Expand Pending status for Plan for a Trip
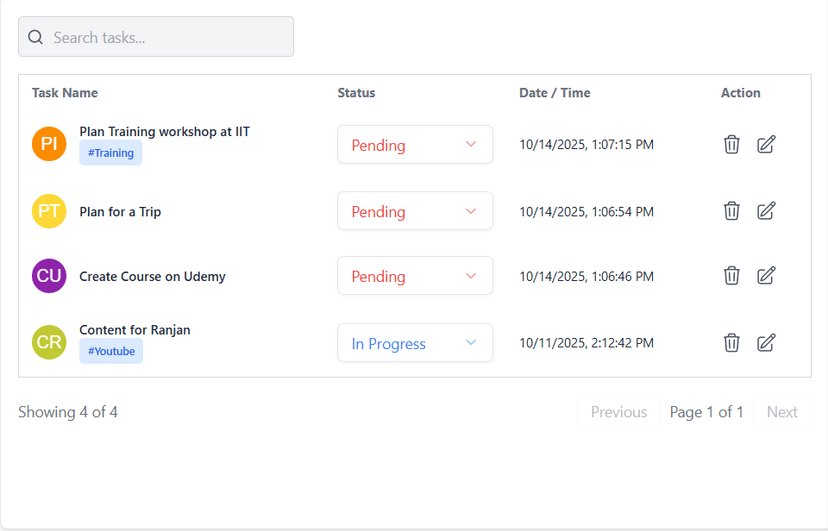 tap(415, 211)
